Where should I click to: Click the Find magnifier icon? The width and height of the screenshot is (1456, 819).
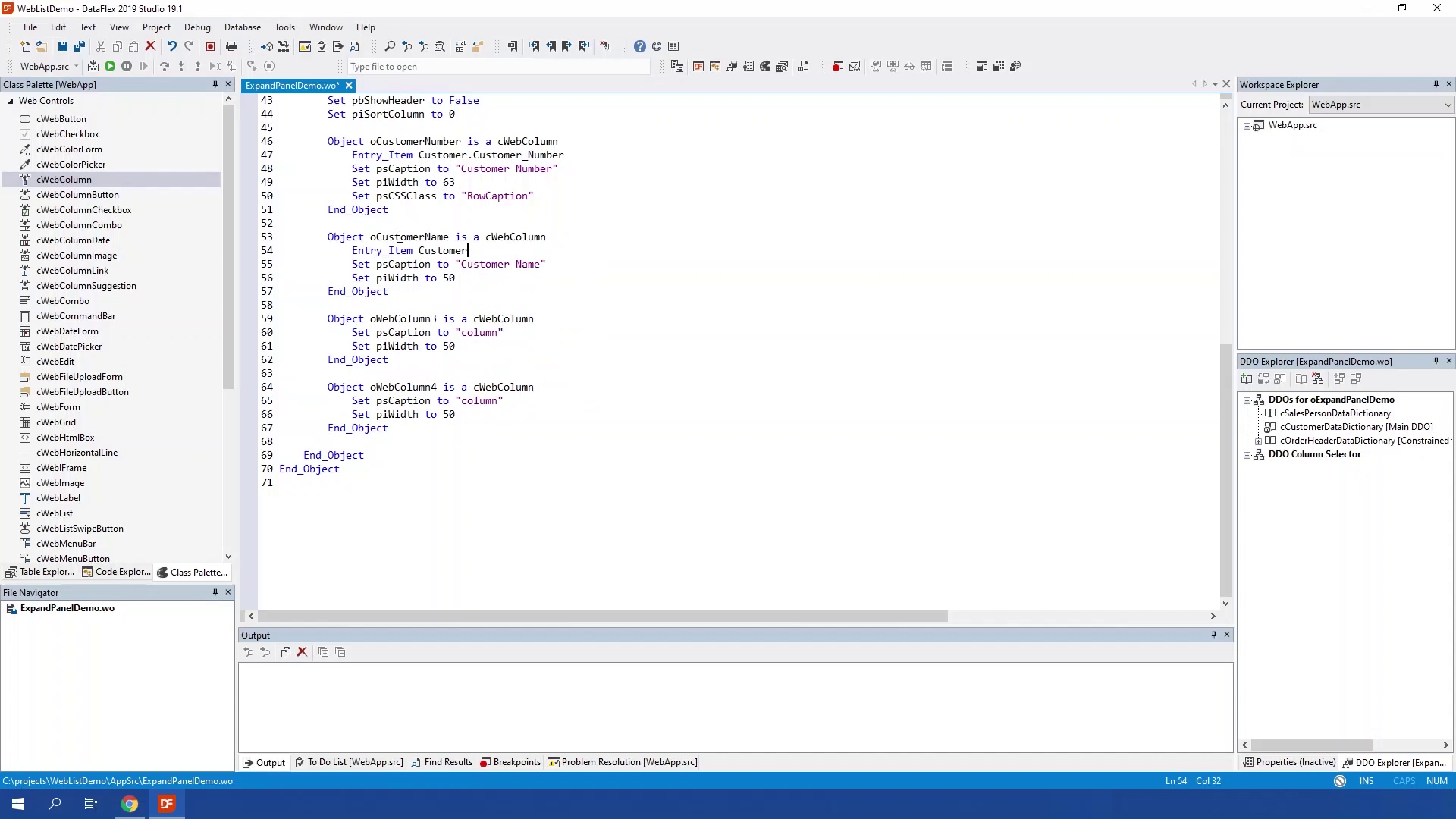pyautogui.click(x=390, y=46)
